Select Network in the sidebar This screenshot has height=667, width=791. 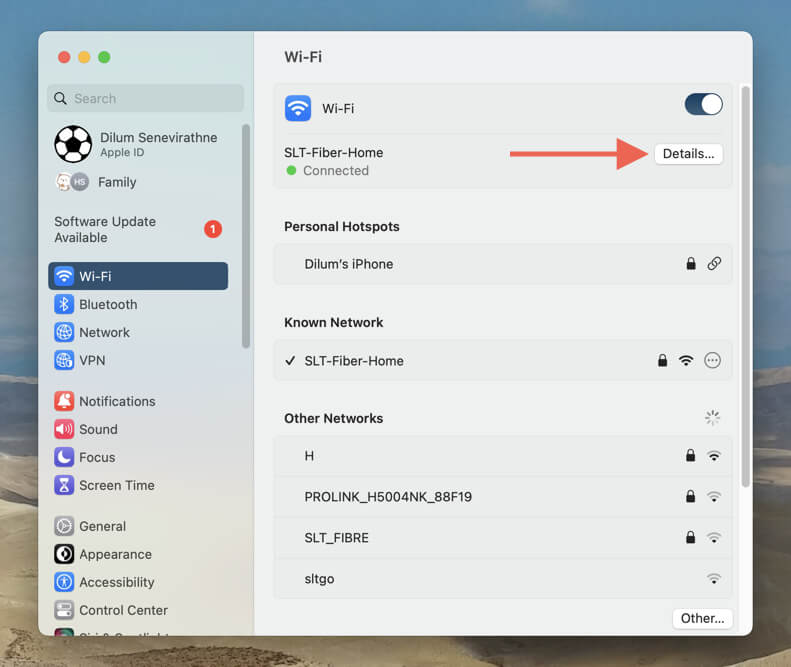138,332
